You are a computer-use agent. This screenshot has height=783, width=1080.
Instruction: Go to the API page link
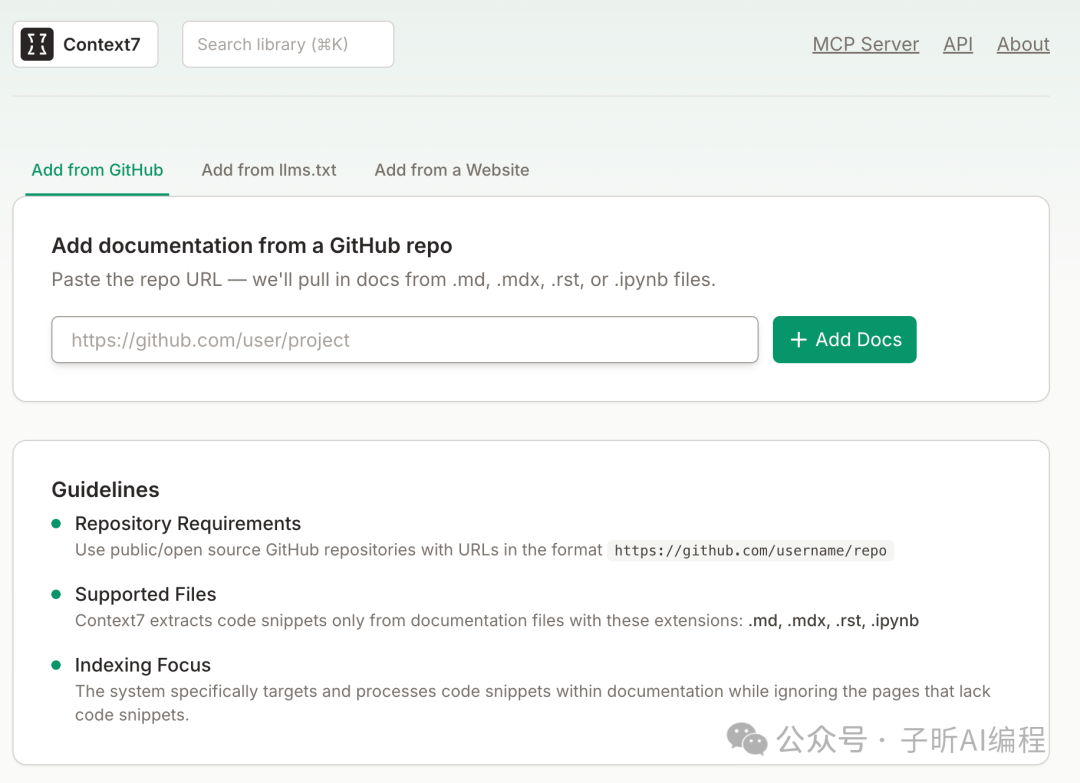(957, 44)
